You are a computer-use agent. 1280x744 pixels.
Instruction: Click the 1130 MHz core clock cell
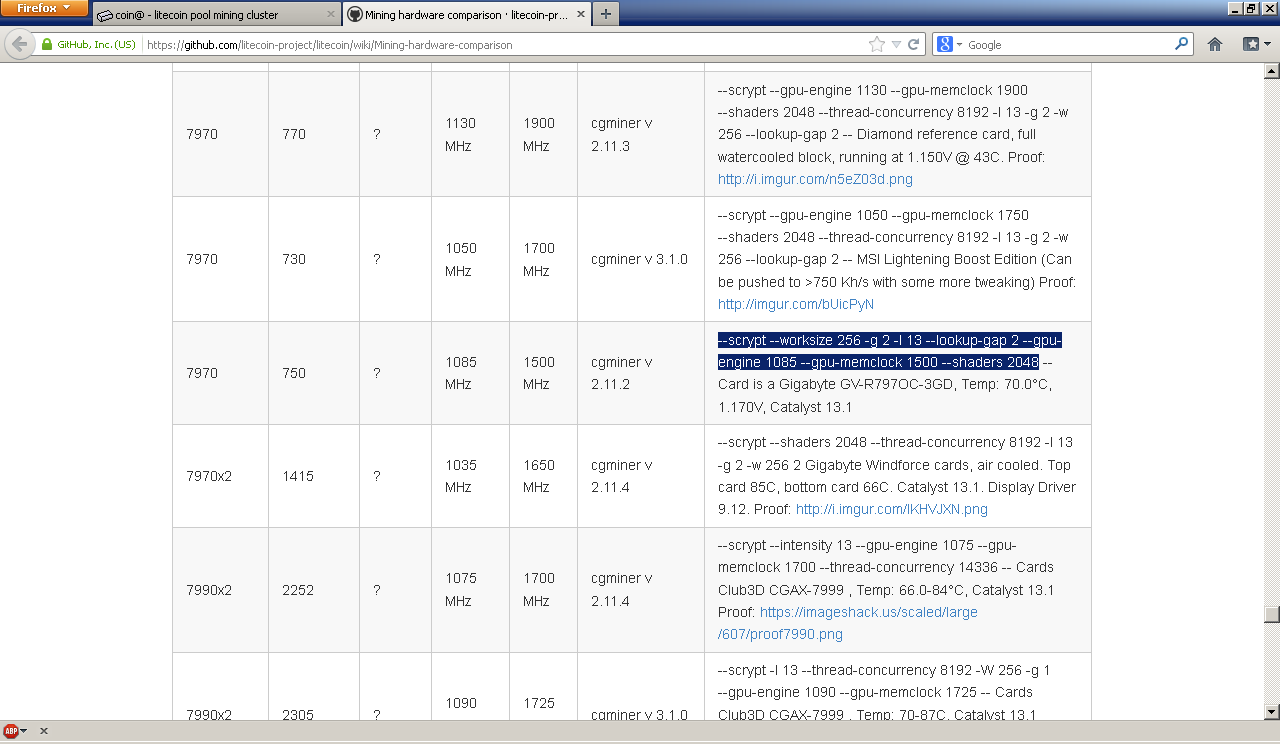[x=470, y=134]
